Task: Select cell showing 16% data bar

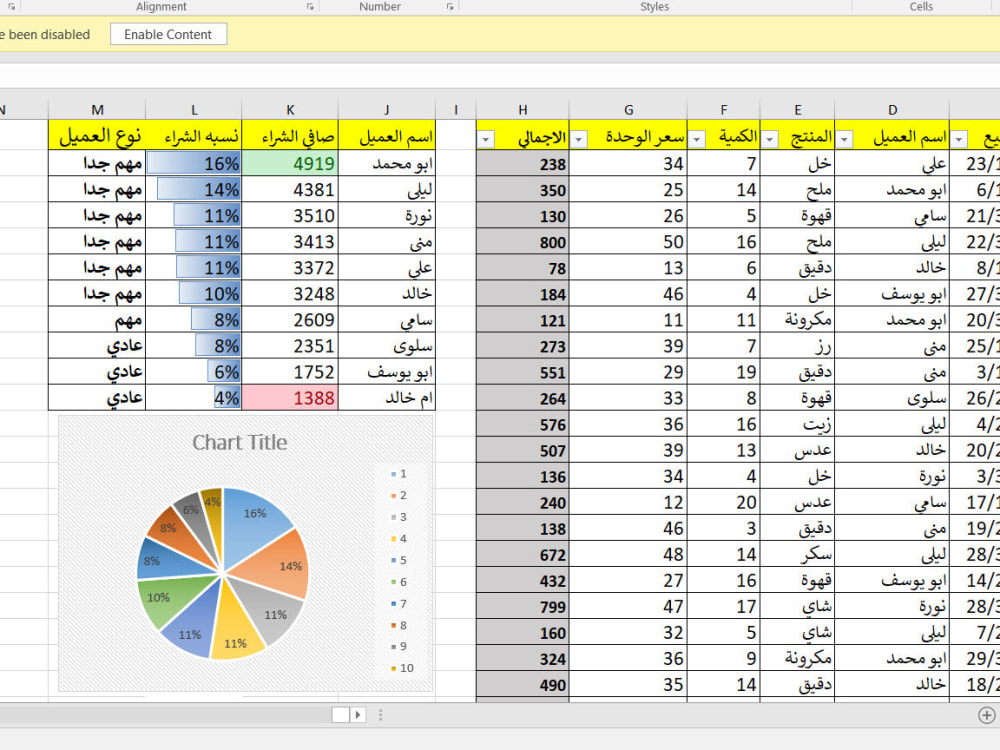Action: click(x=194, y=163)
